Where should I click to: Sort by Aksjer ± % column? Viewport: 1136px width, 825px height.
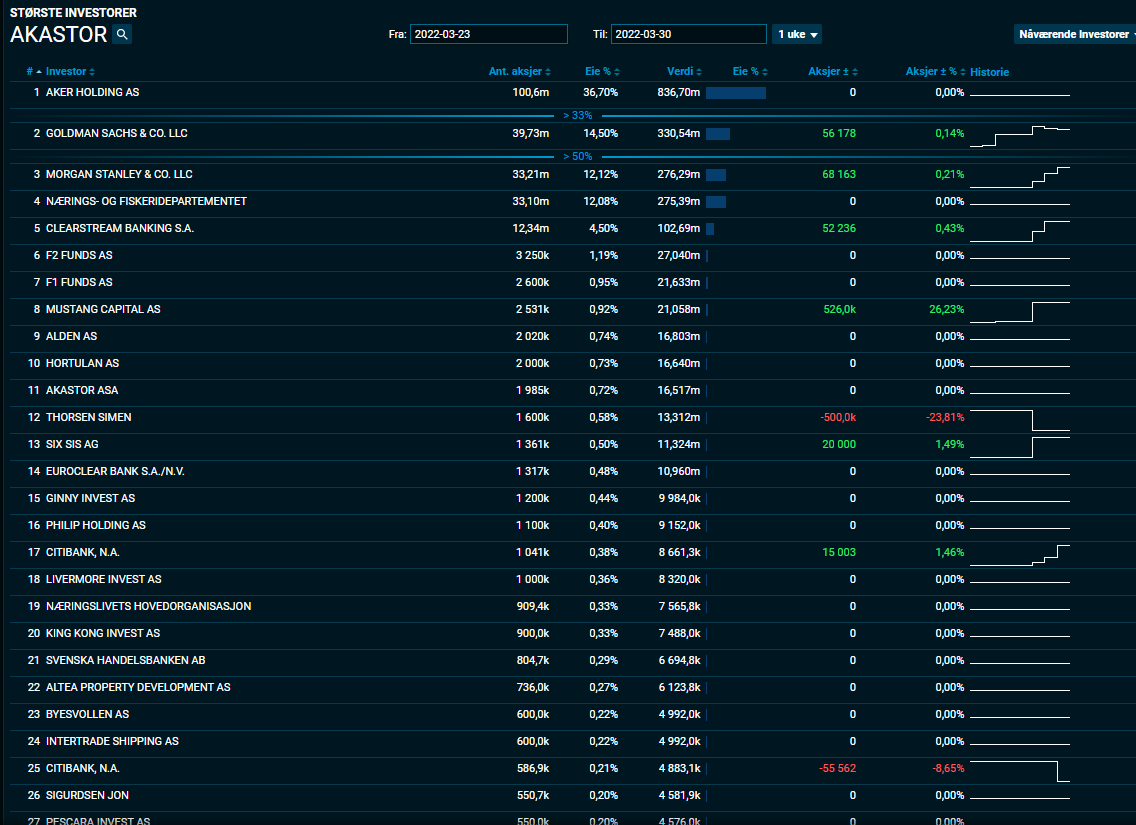coord(935,71)
